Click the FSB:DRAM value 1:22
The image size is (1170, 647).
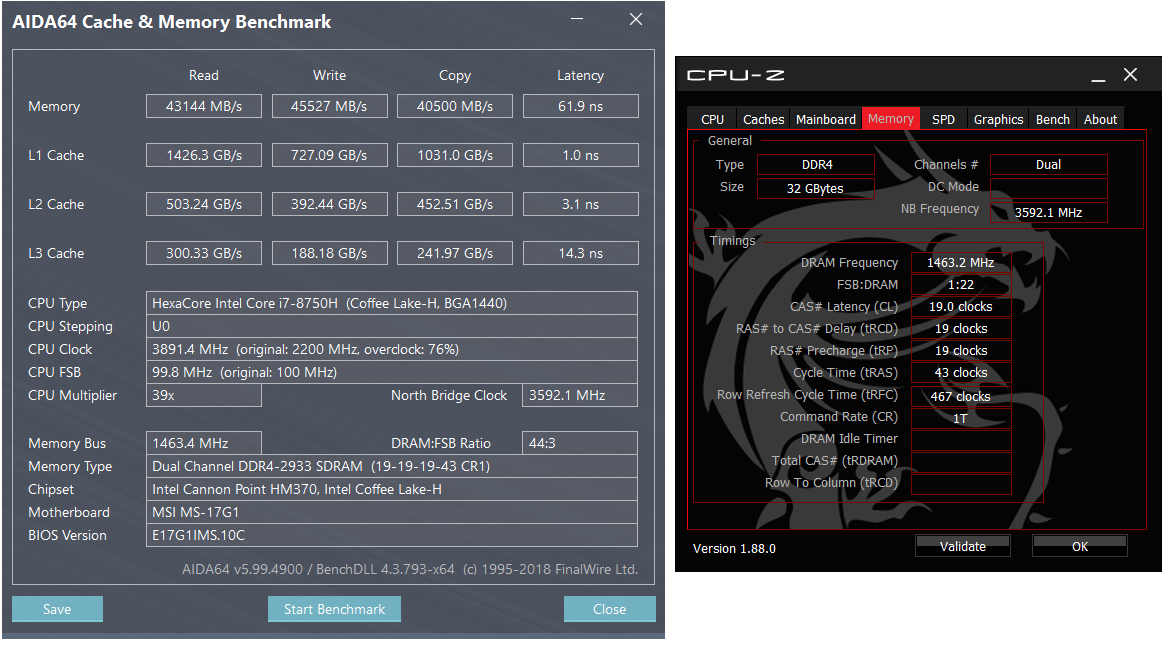point(961,284)
